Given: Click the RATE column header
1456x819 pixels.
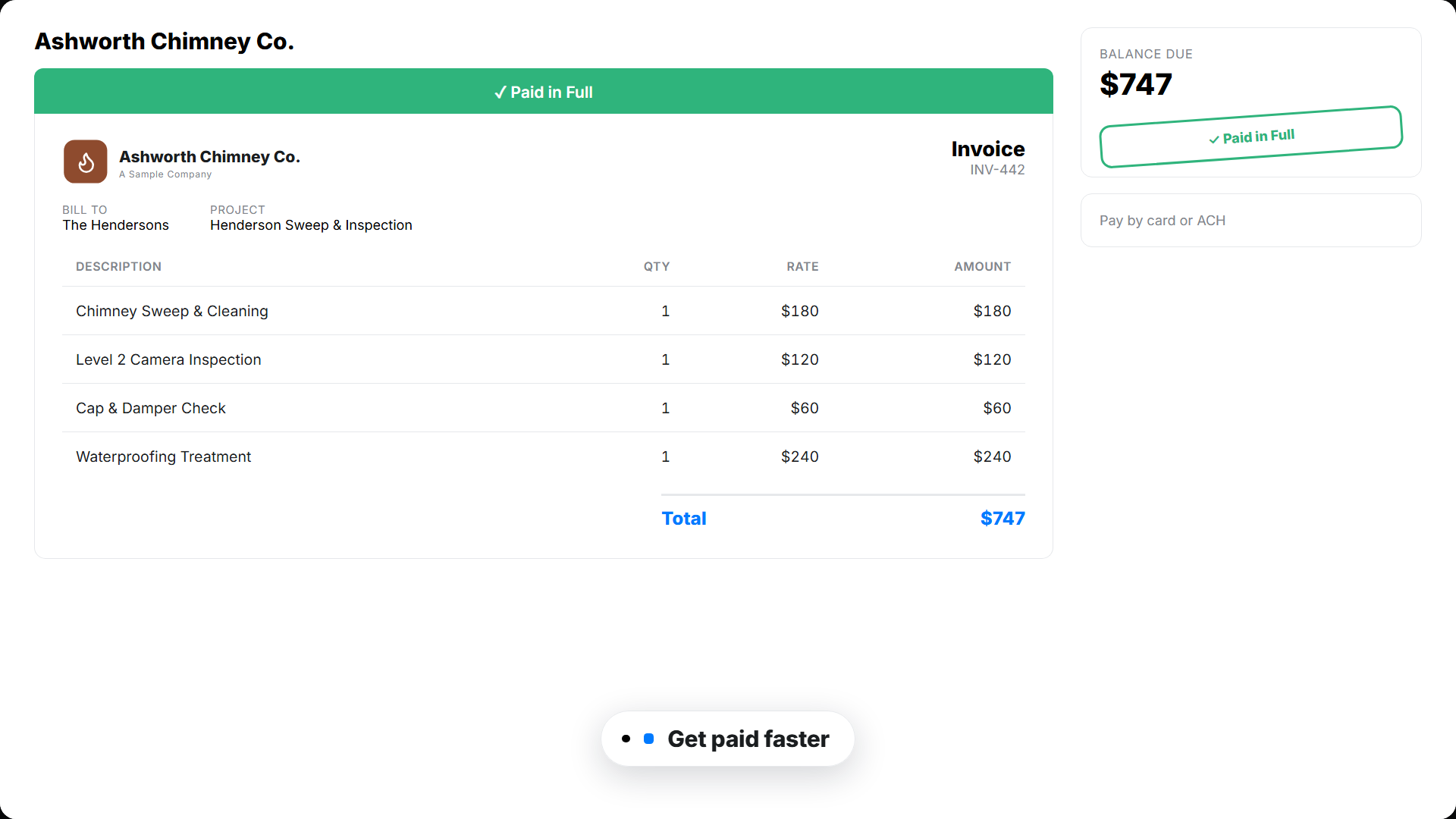Looking at the screenshot, I should [802, 267].
